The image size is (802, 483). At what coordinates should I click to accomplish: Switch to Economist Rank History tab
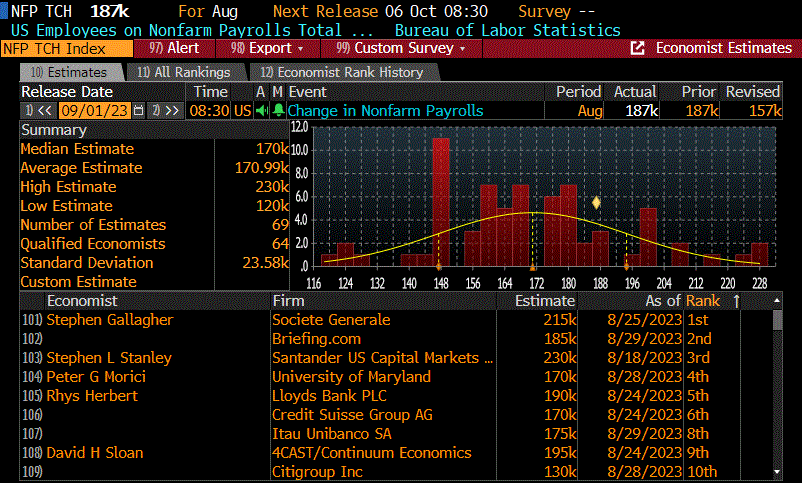(x=343, y=72)
